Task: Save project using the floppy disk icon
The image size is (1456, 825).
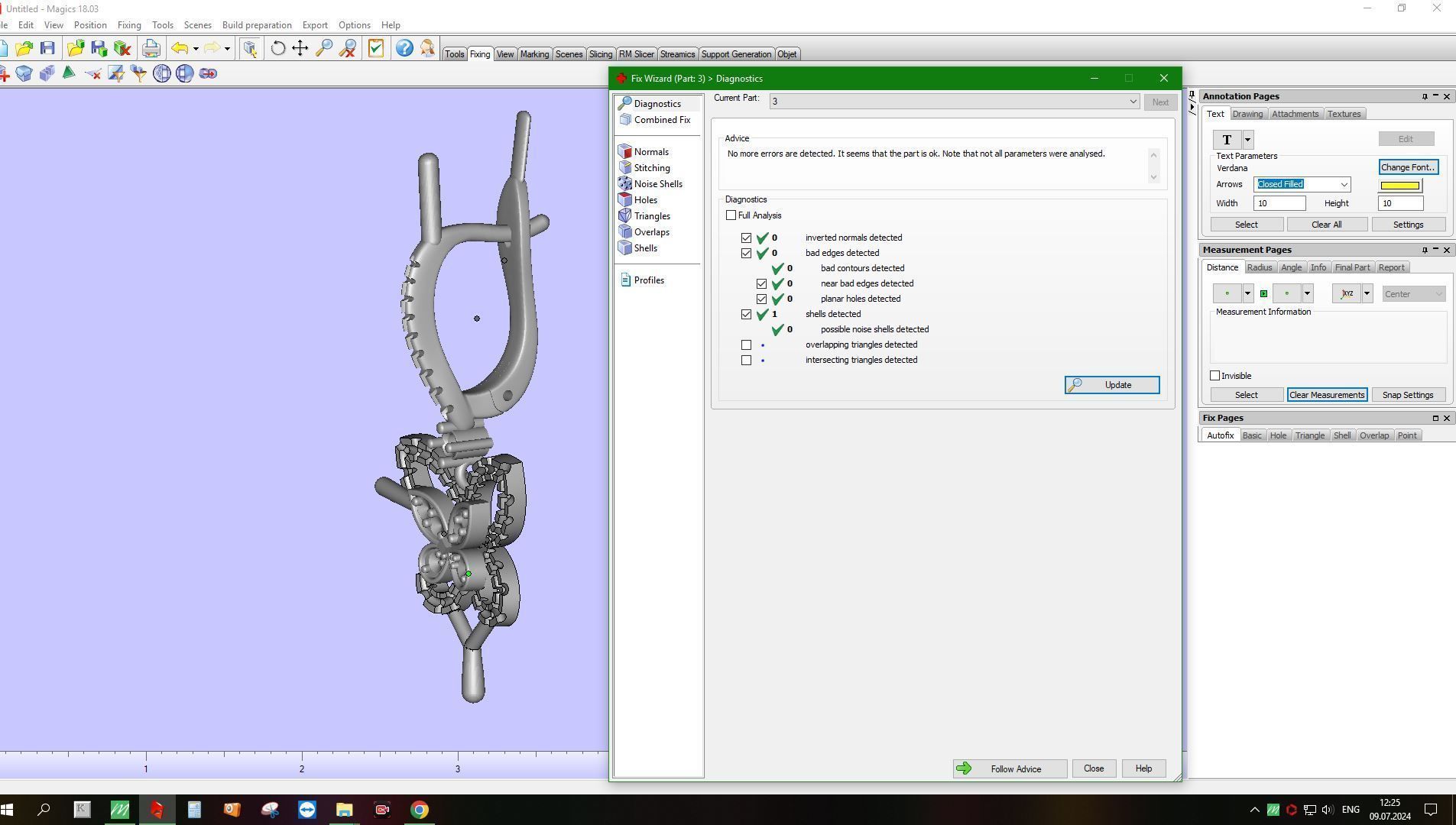Action: tap(47, 49)
